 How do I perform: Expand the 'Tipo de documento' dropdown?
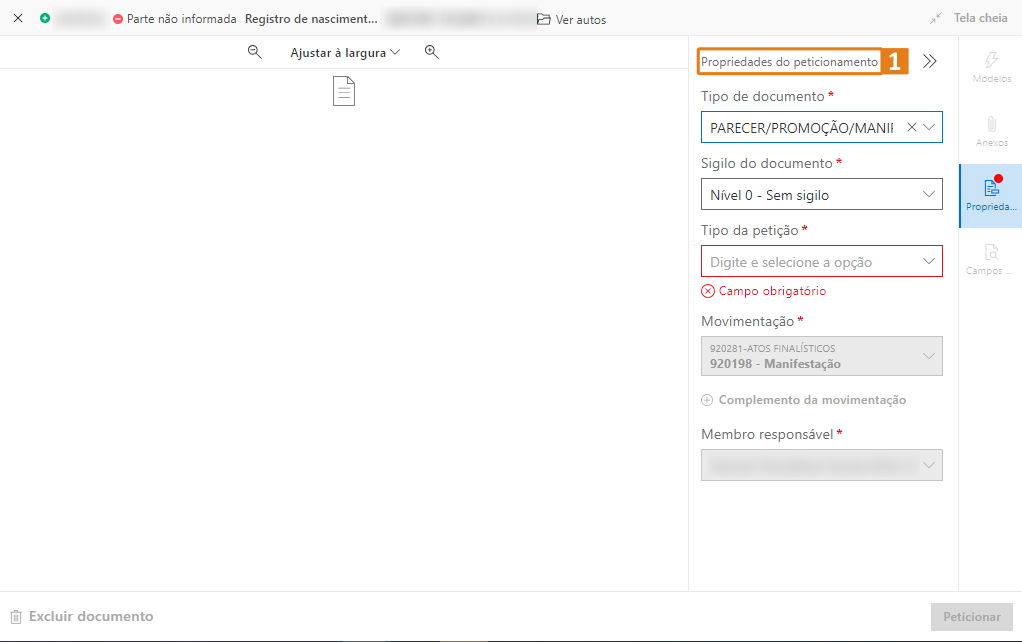coord(929,127)
